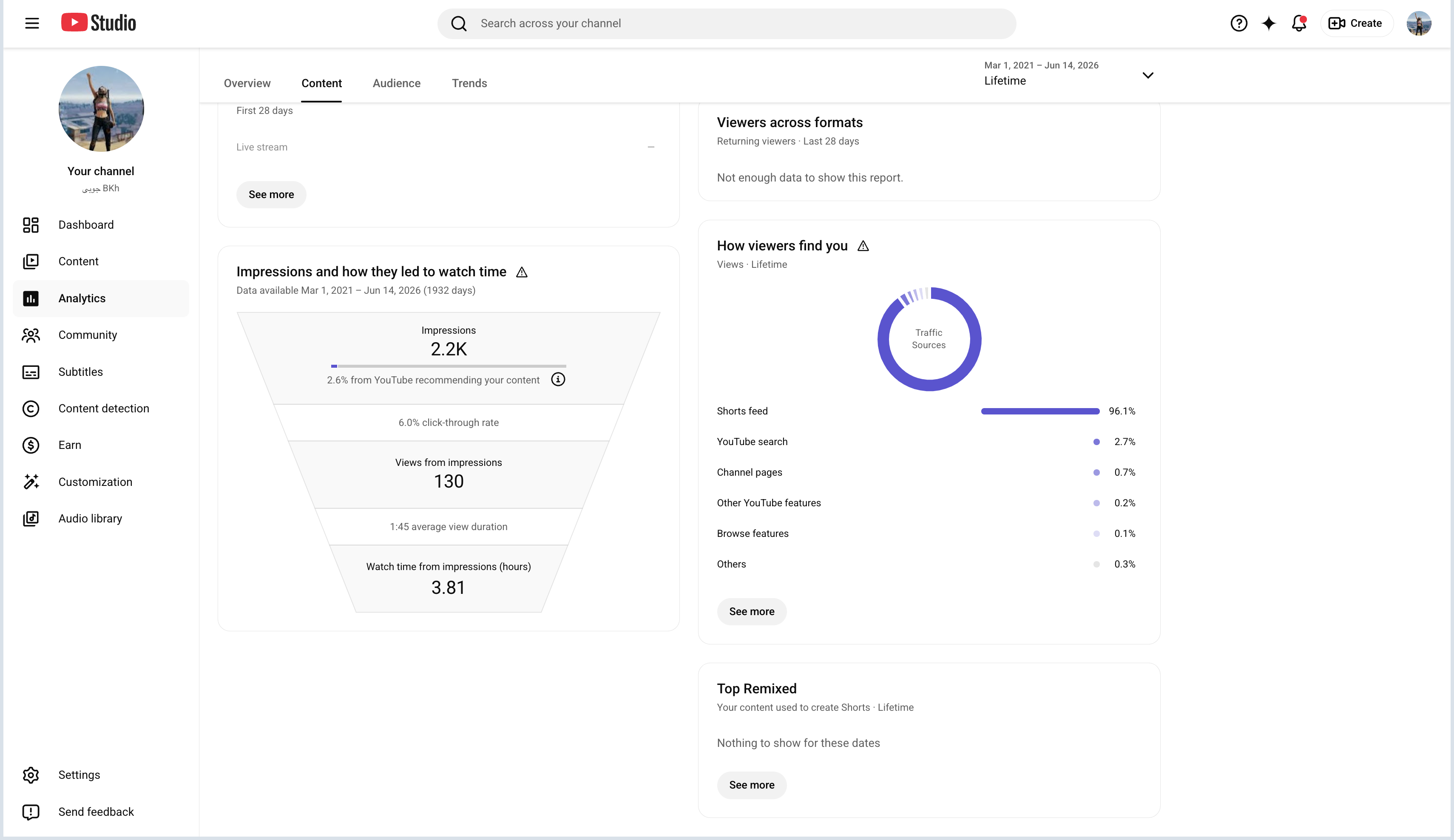Image resolution: width=1454 pixels, height=840 pixels.
Task: Click the 130 views from impressions value
Action: click(x=448, y=481)
